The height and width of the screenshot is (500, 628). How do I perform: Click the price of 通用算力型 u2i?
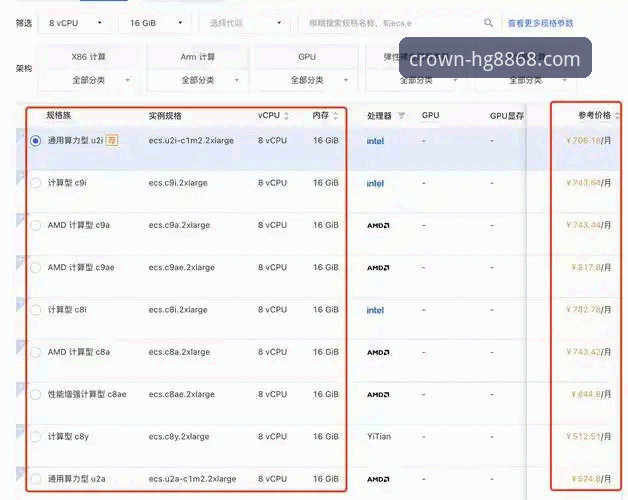[x=589, y=141]
